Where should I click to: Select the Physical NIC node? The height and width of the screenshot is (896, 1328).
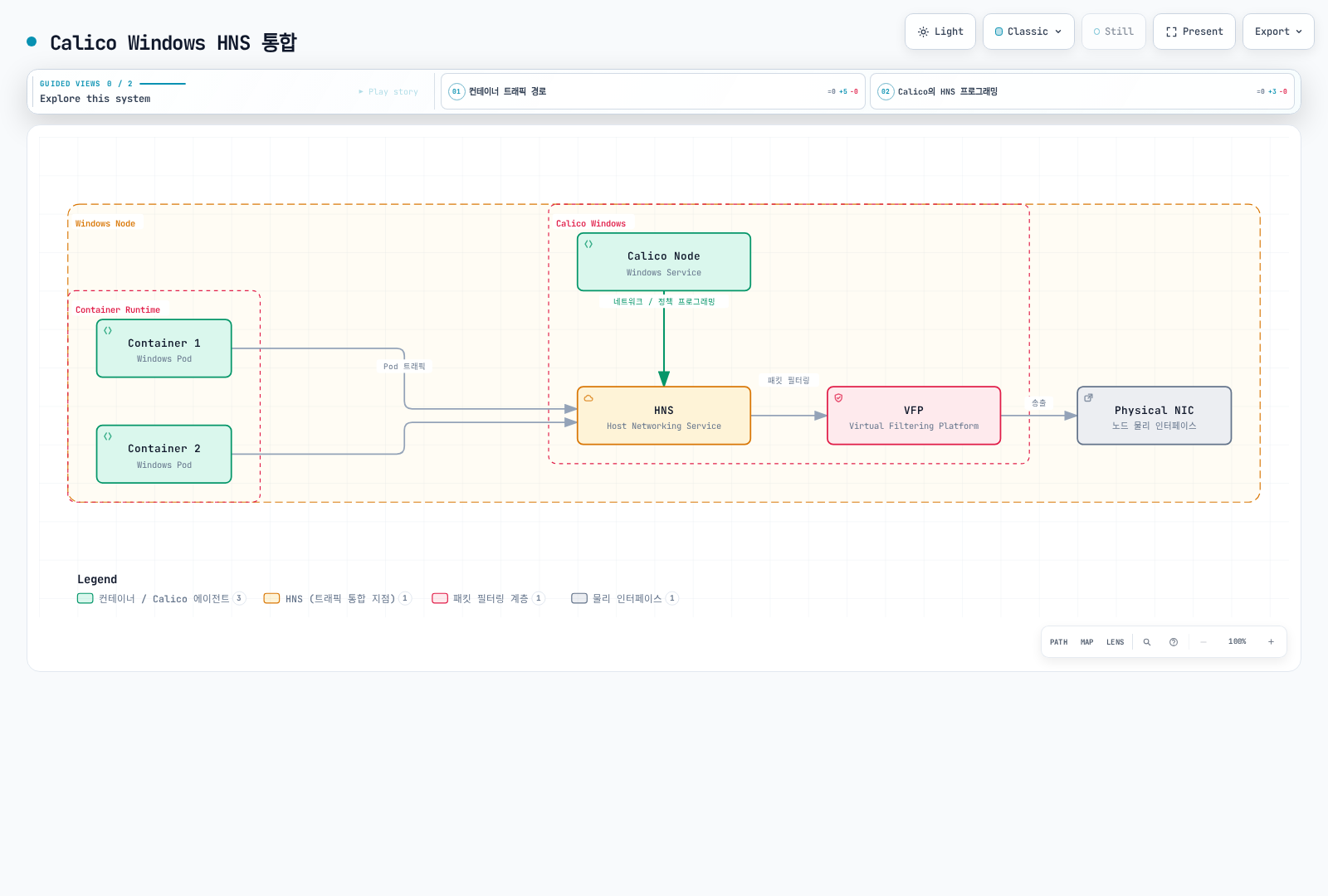1155,416
